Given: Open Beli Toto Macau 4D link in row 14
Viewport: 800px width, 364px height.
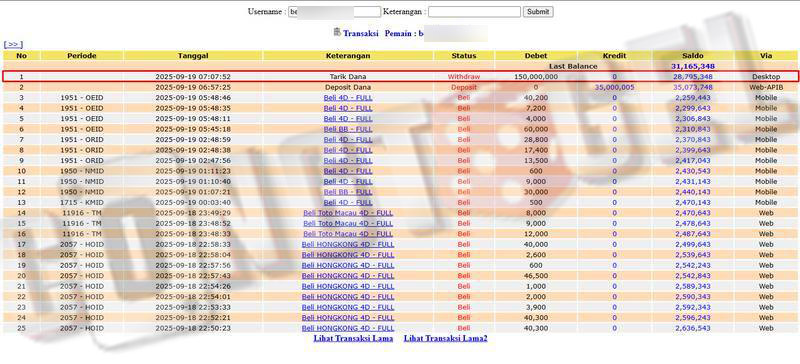Looking at the screenshot, I should tap(348, 213).
